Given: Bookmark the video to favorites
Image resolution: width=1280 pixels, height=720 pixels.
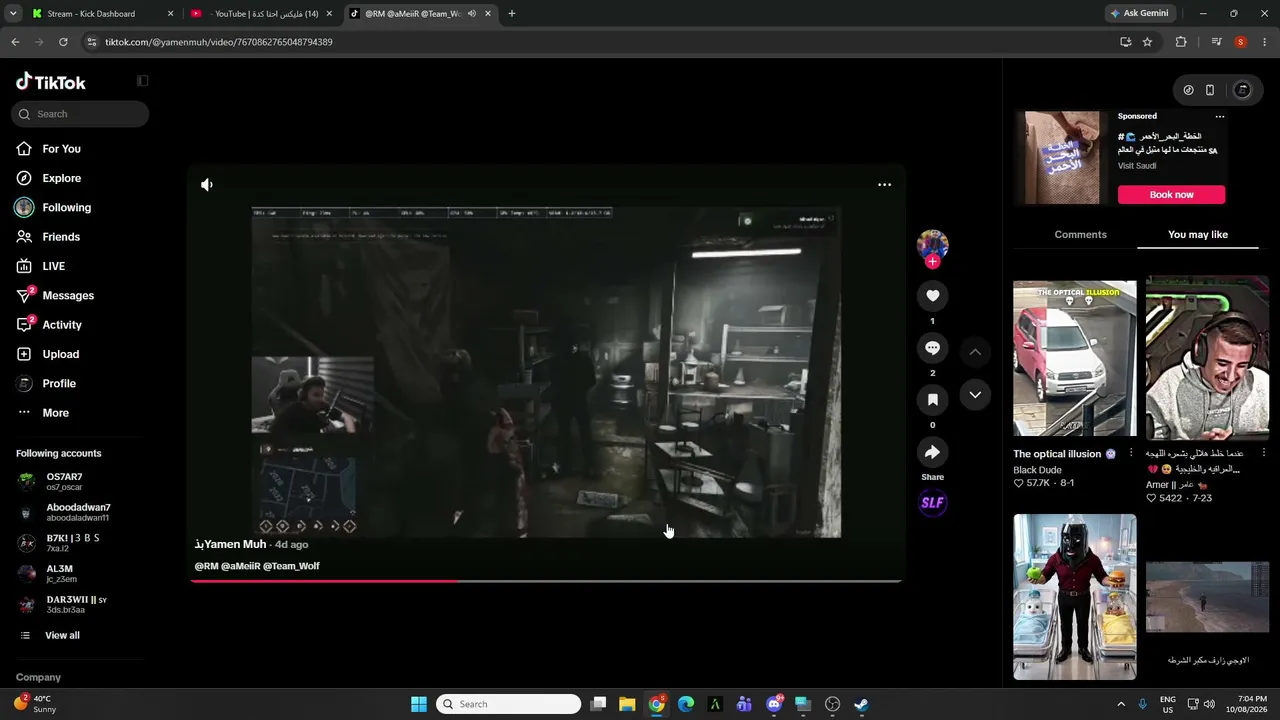Looking at the screenshot, I should click(932, 400).
